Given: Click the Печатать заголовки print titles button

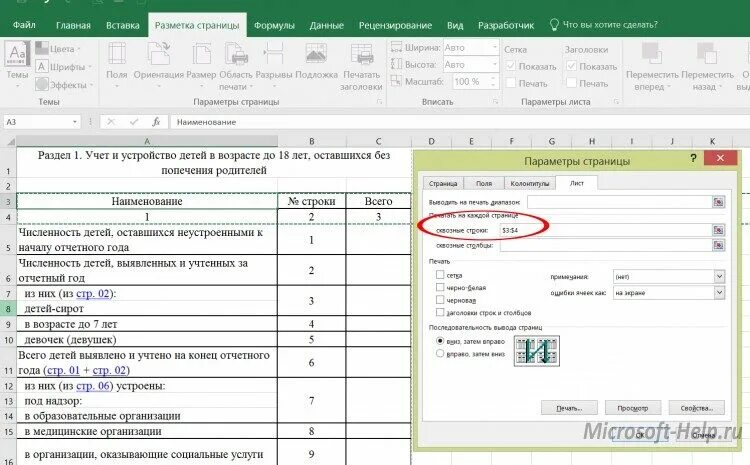Looking at the screenshot, I should tap(361, 66).
